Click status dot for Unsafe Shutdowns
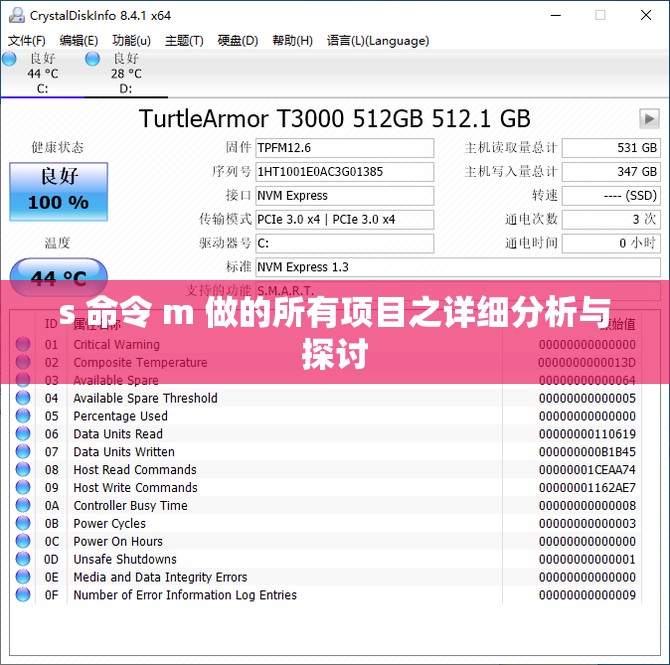670x665 pixels. (x=23, y=559)
